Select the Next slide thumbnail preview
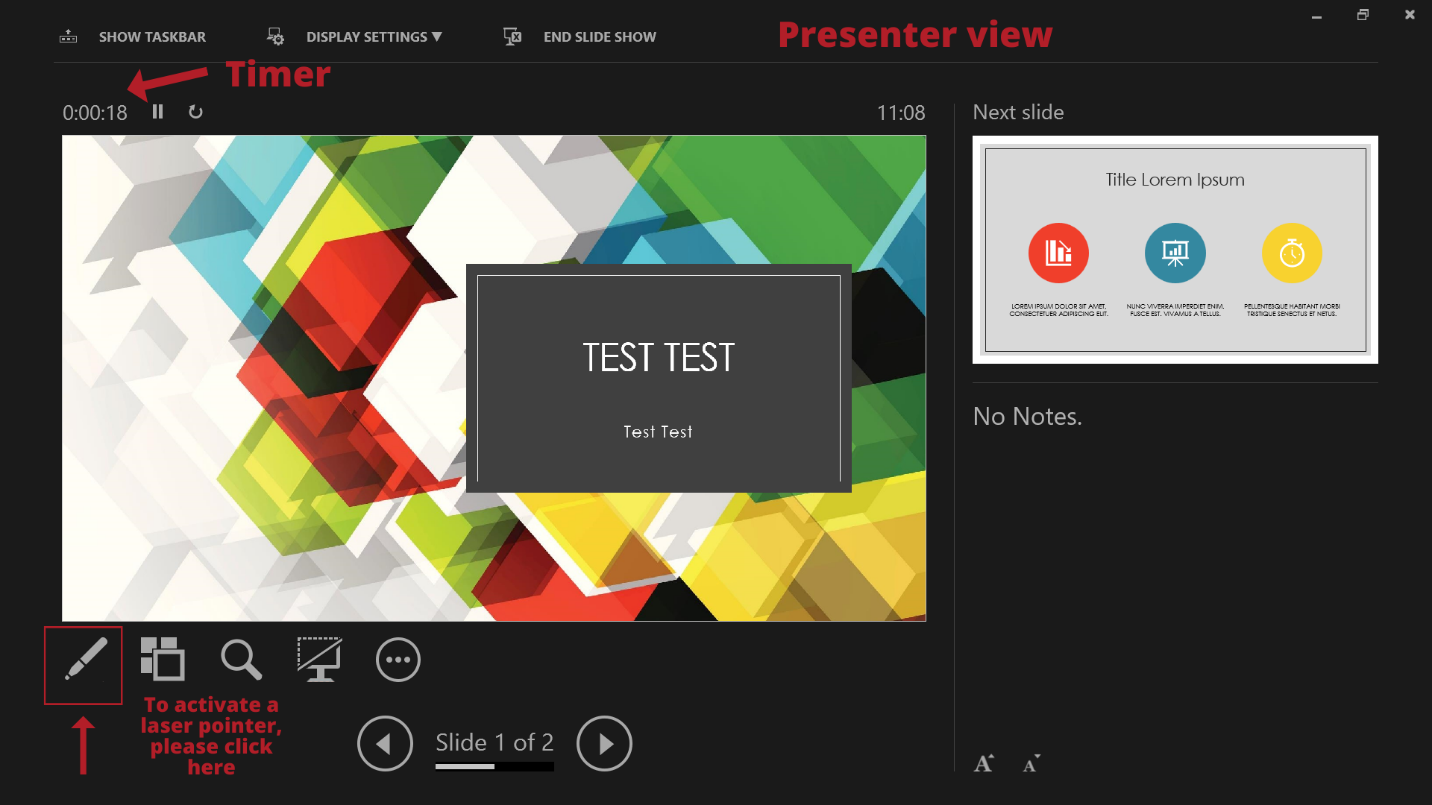Viewport: 1432px width, 805px height. click(1175, 250)
